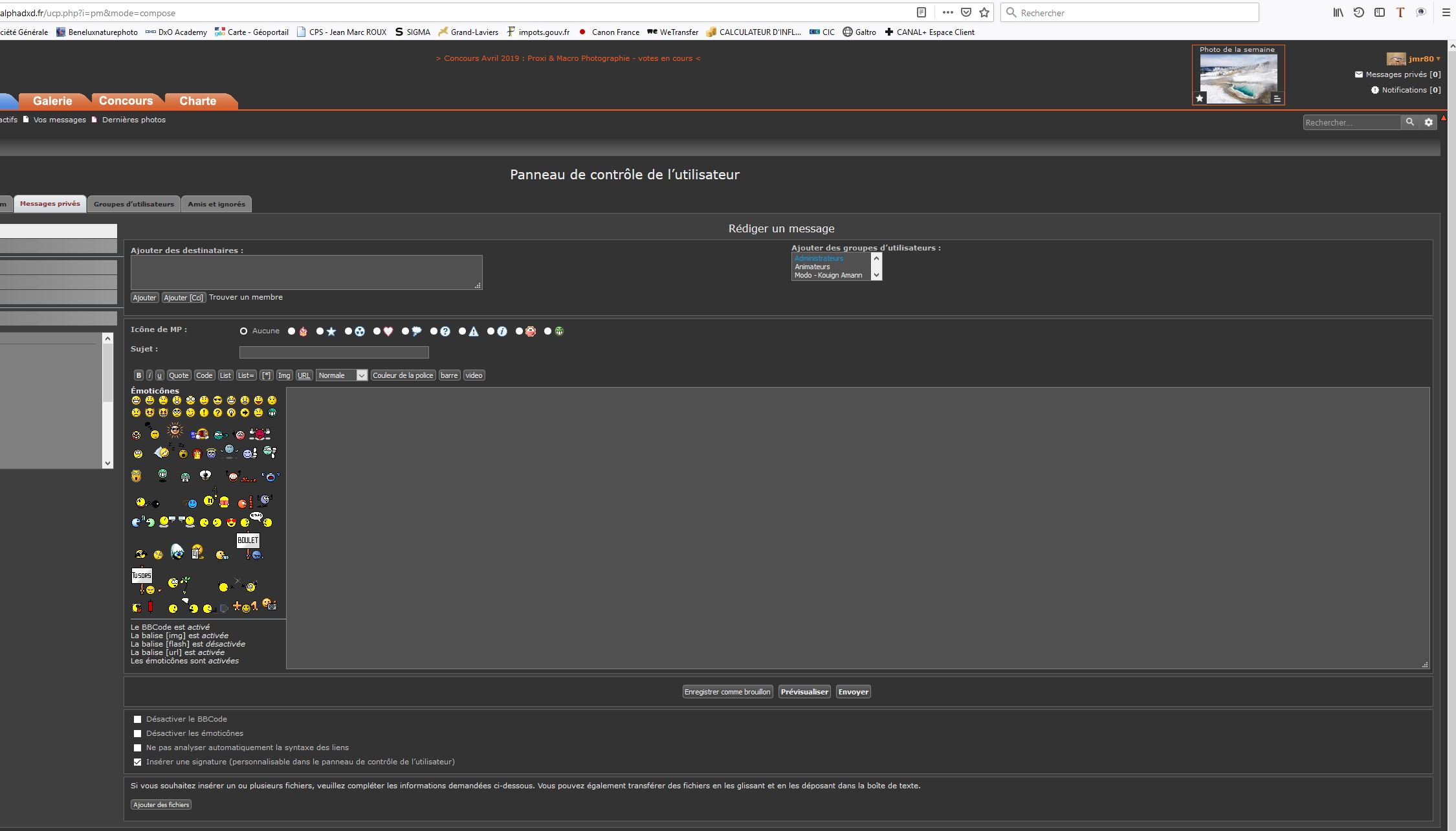Image resolution: width=1456 pixels, height=831 pixels.
Task: Open the Firefox library icon
Action: click(x=1338, y=12)
